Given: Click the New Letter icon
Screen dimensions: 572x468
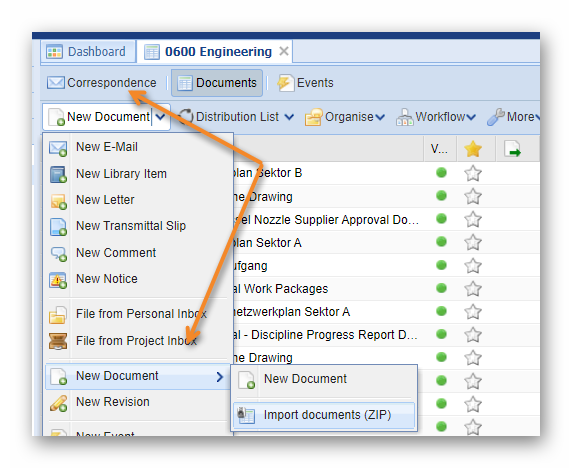Looking at the screenshot, I should [x=58, y=201].
